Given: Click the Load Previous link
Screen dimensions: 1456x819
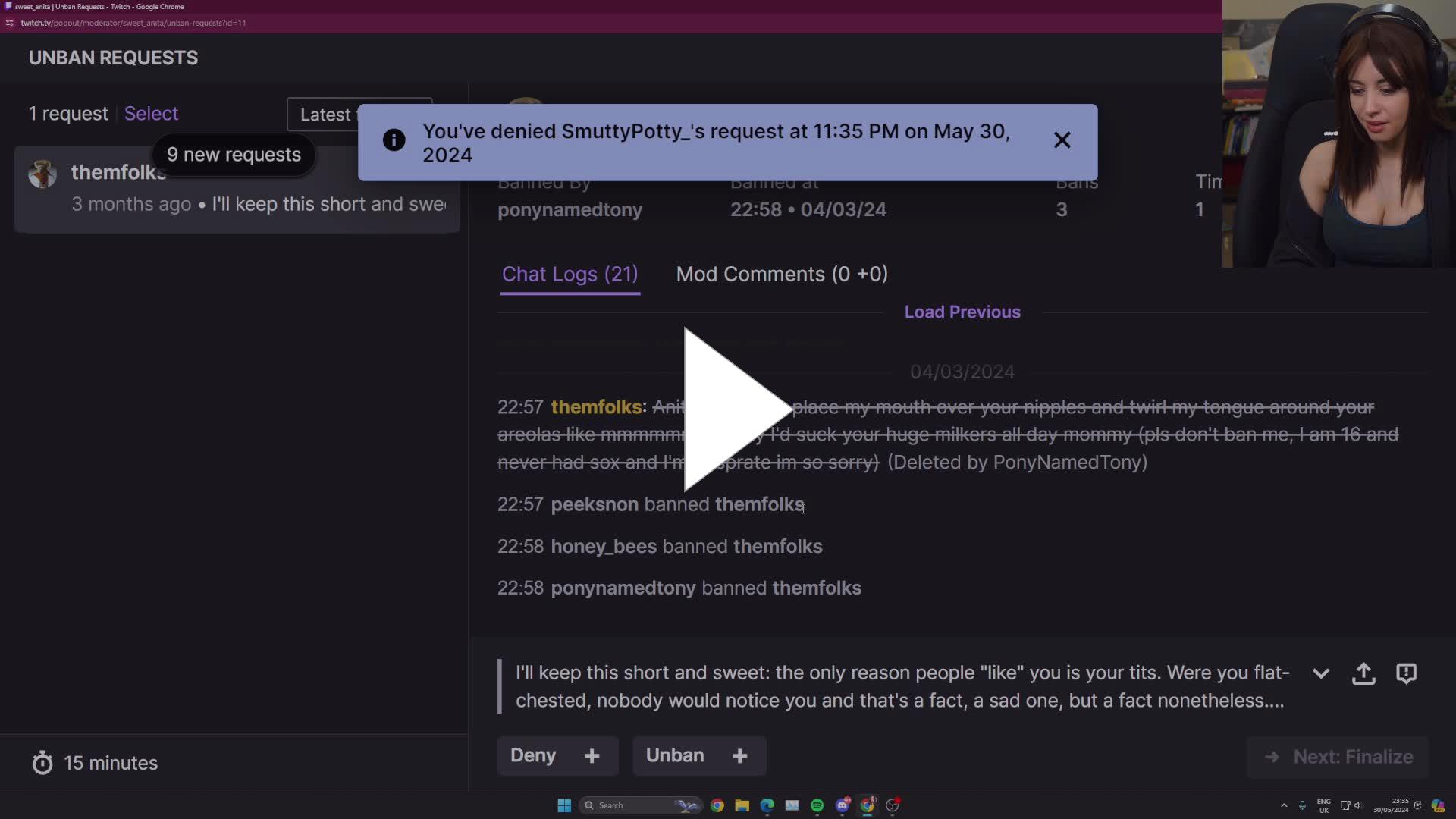Looking at the screenshot, I should (962, 312).
